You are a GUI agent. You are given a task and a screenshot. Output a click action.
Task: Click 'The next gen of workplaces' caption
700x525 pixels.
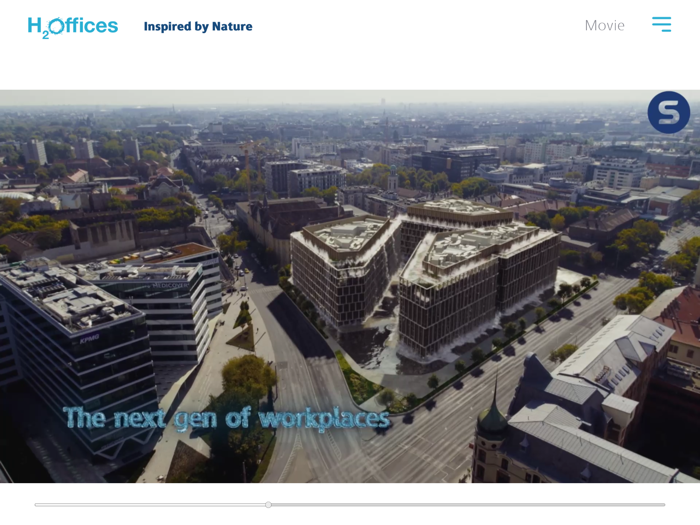coord(227,419)
